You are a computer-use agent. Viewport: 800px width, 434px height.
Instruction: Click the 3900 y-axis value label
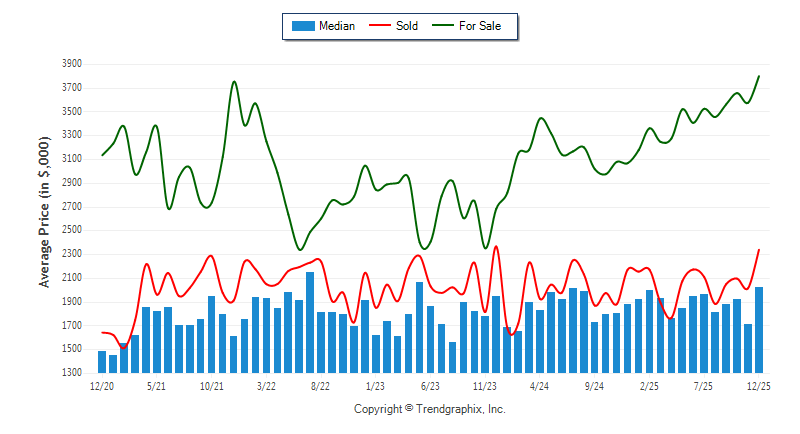pos(71,64)
